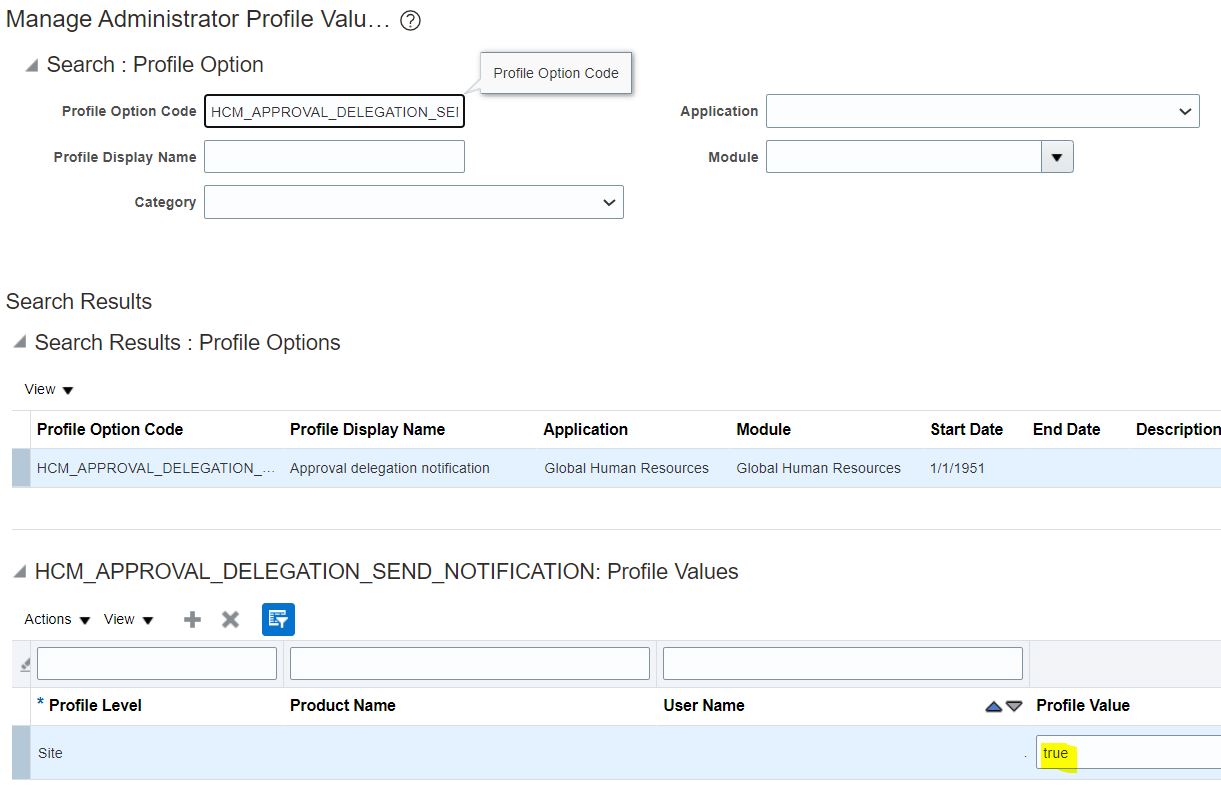Select the Approval delegation notification cell
1221x789 pixels.
pos(390,468)
